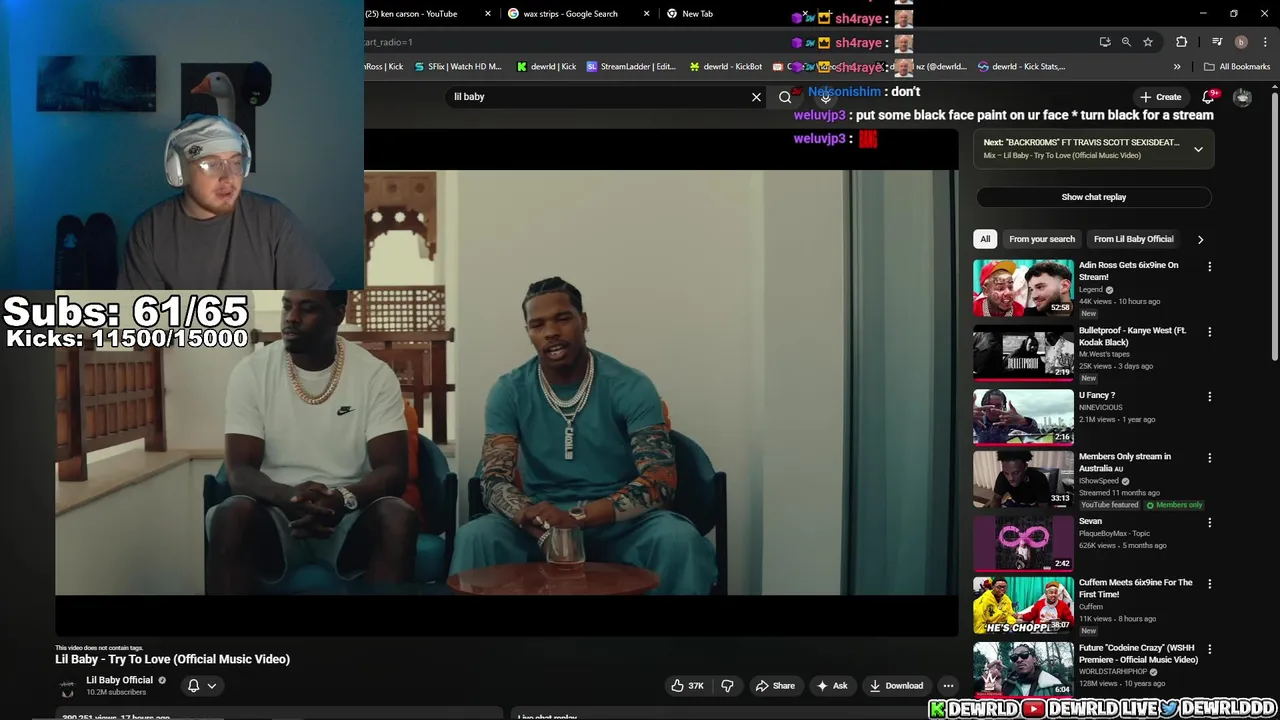
Task: Open the dewrld KickBot bookmark
Action: (x=726, y=67)
